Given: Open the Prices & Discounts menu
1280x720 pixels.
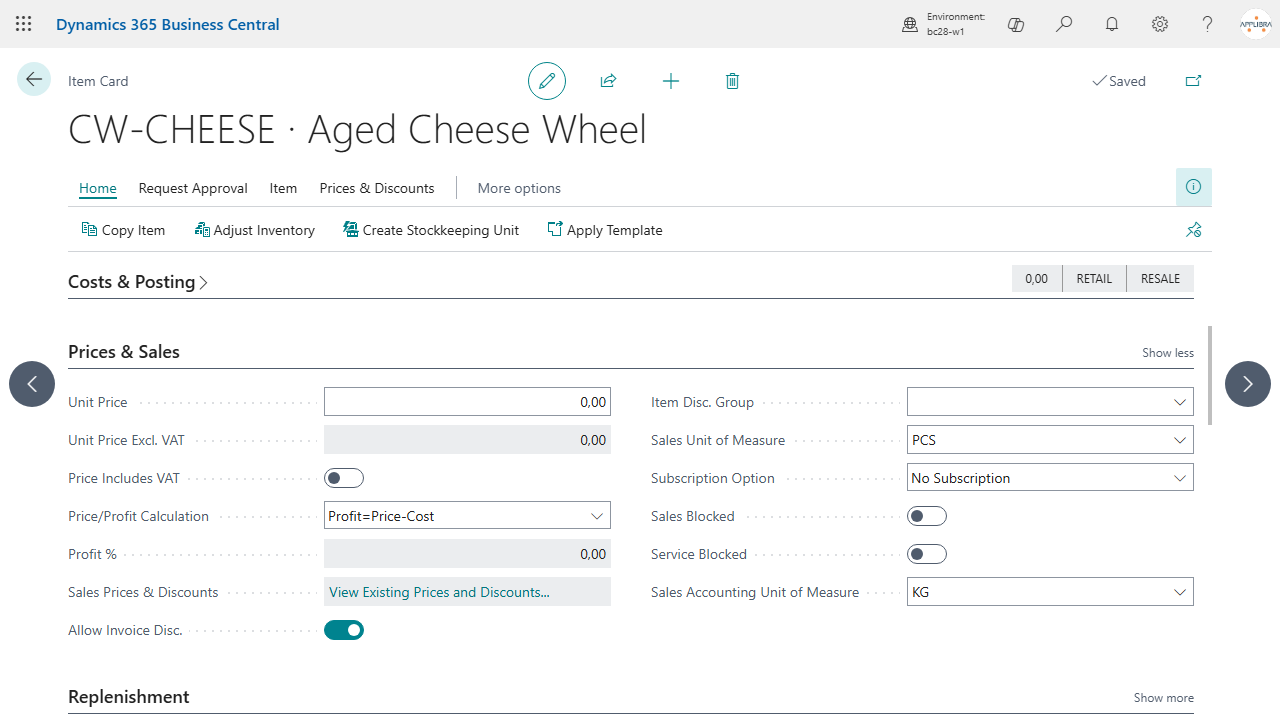Looking at the screenshot, I should (377, 188).
